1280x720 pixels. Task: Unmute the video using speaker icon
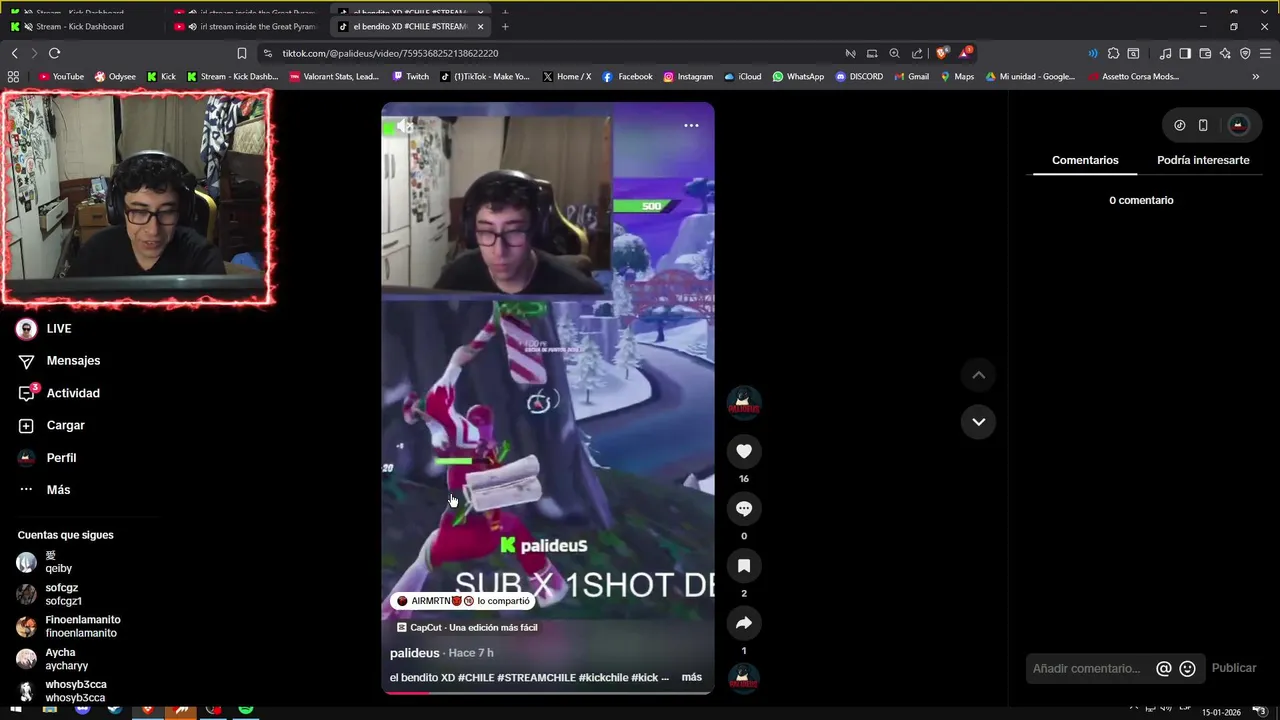[405, 126]
